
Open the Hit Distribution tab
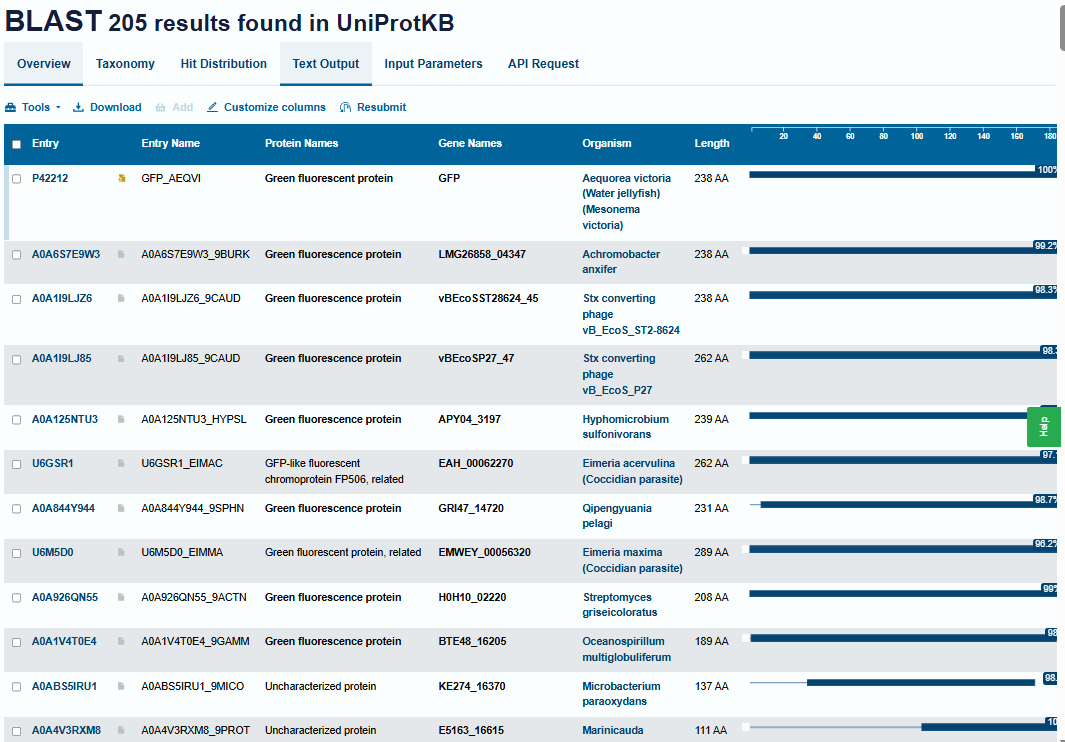223,64
